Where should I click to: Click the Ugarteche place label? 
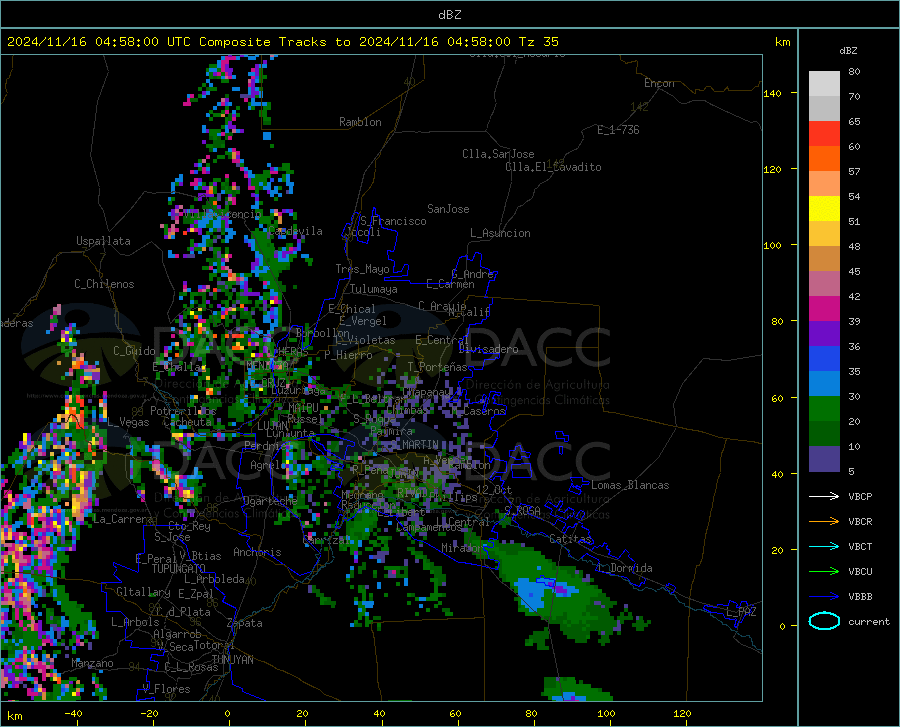coord(270,501)
